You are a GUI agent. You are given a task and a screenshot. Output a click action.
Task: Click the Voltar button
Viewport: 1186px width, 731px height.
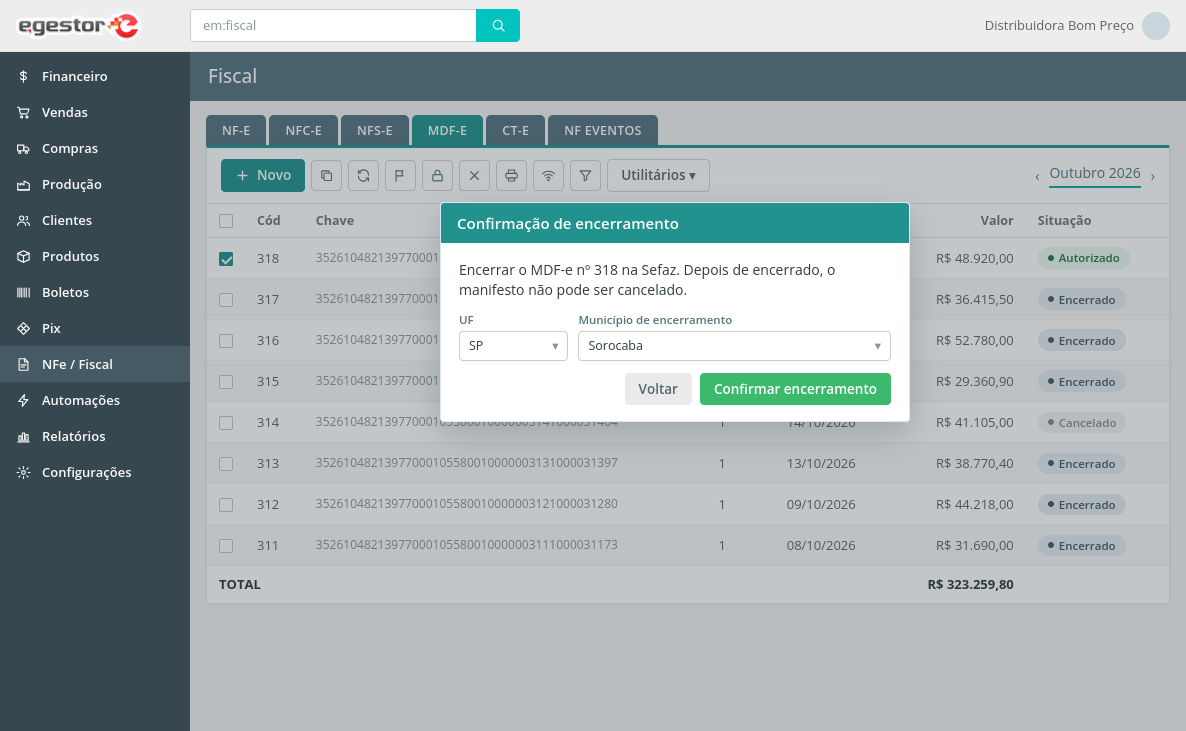(x=658, y=389)
